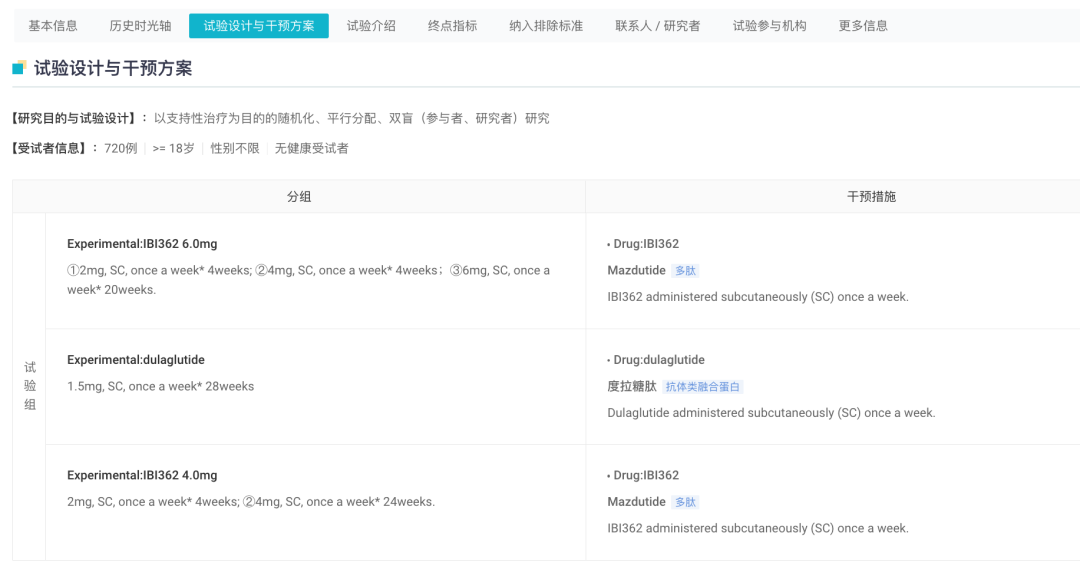
Task: Click the section icon beside 试验设计与干预方案 heading
Action: [x=19, y=68]
